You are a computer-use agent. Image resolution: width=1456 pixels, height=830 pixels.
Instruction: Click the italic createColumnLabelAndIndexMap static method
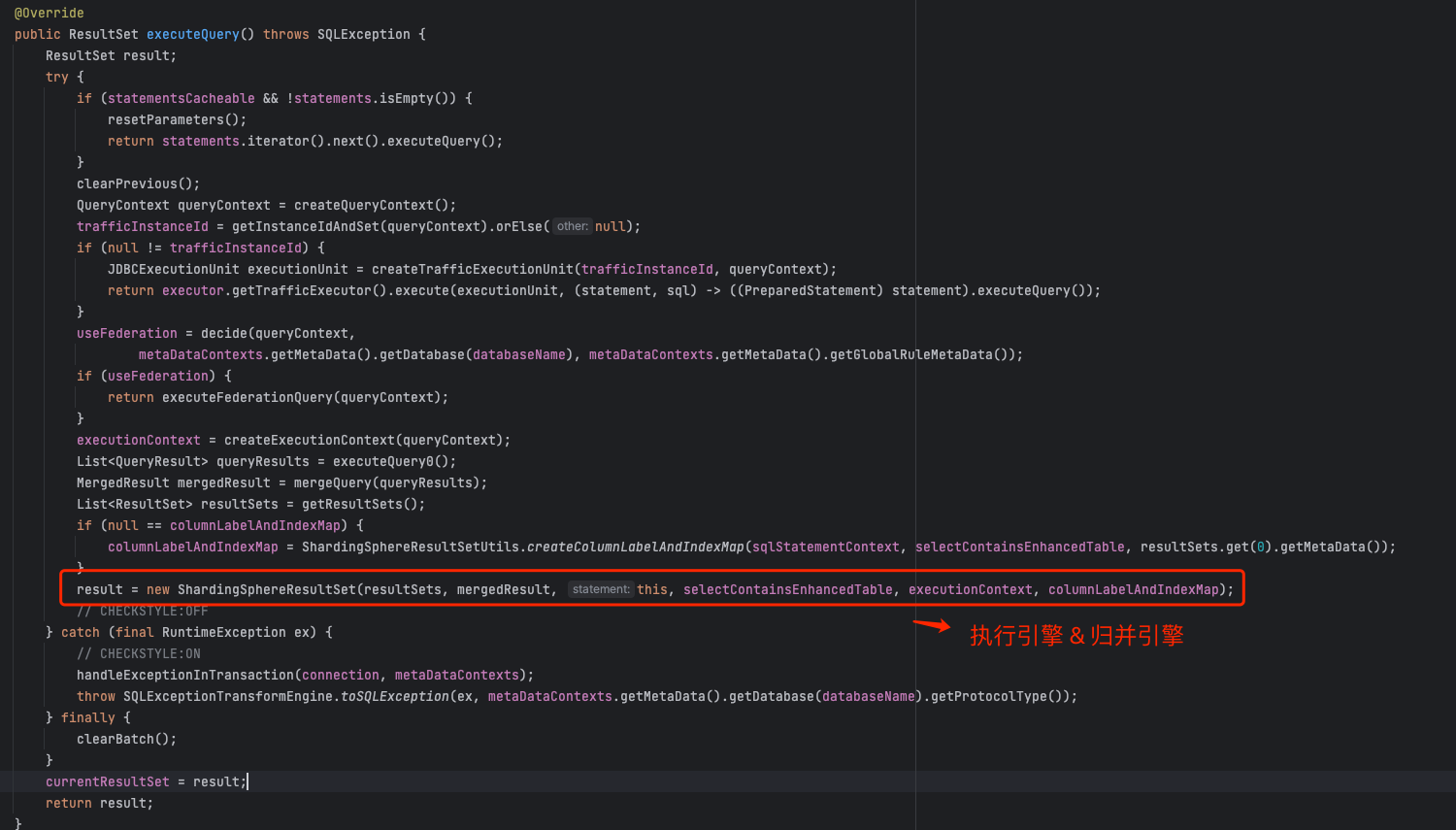point(635,547)
